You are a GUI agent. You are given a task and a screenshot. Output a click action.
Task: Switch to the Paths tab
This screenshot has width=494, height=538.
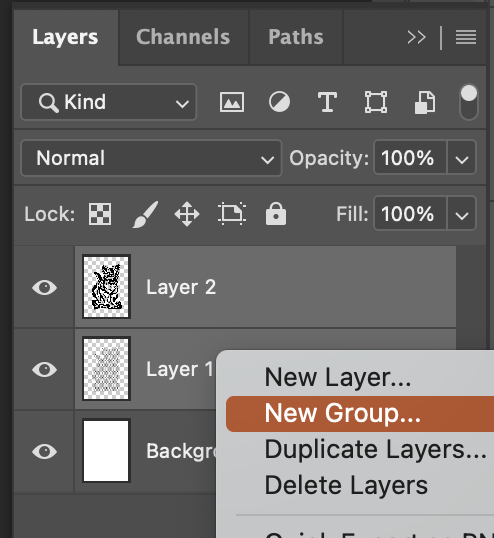point(296,37)
